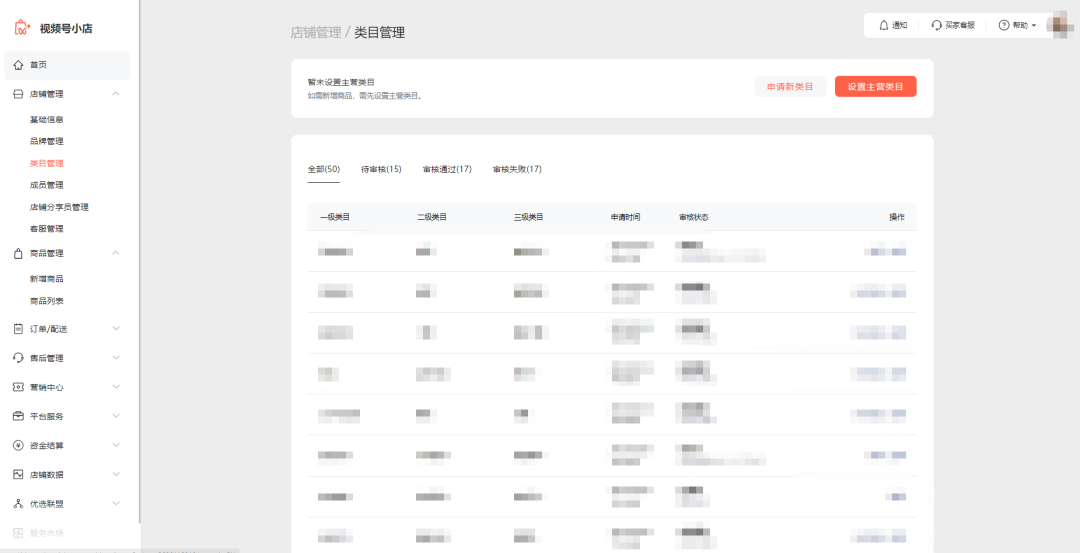Open 商品列表 in the sidebar

47,301
